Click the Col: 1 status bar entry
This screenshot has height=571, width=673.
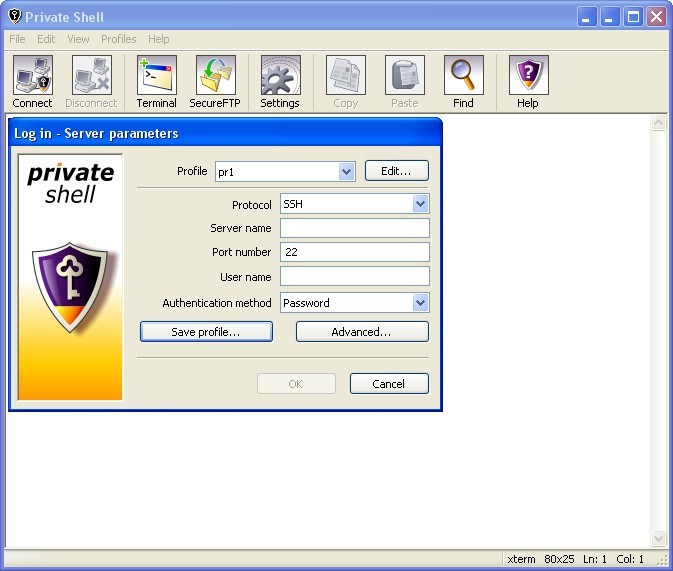pos(630,559)
